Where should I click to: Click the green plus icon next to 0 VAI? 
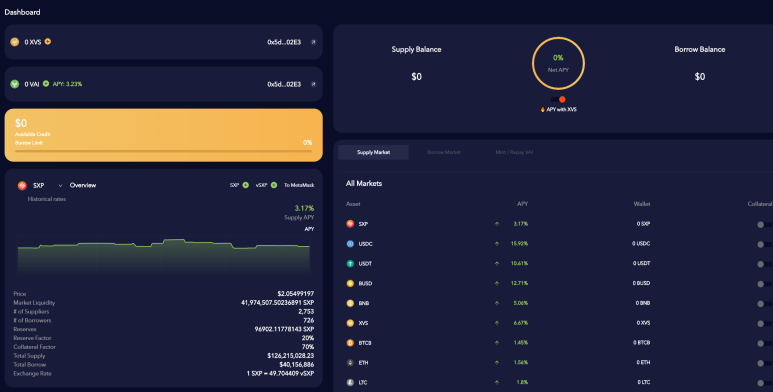(x=46, y=83)
